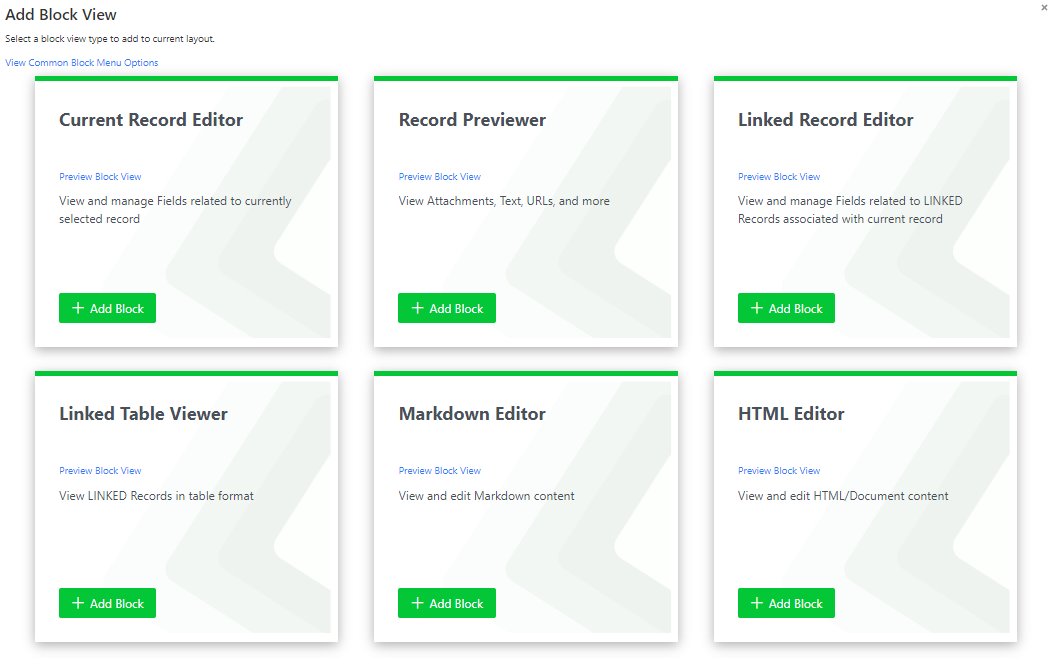Preview the Current Record Editor block view

click(100, 177)
